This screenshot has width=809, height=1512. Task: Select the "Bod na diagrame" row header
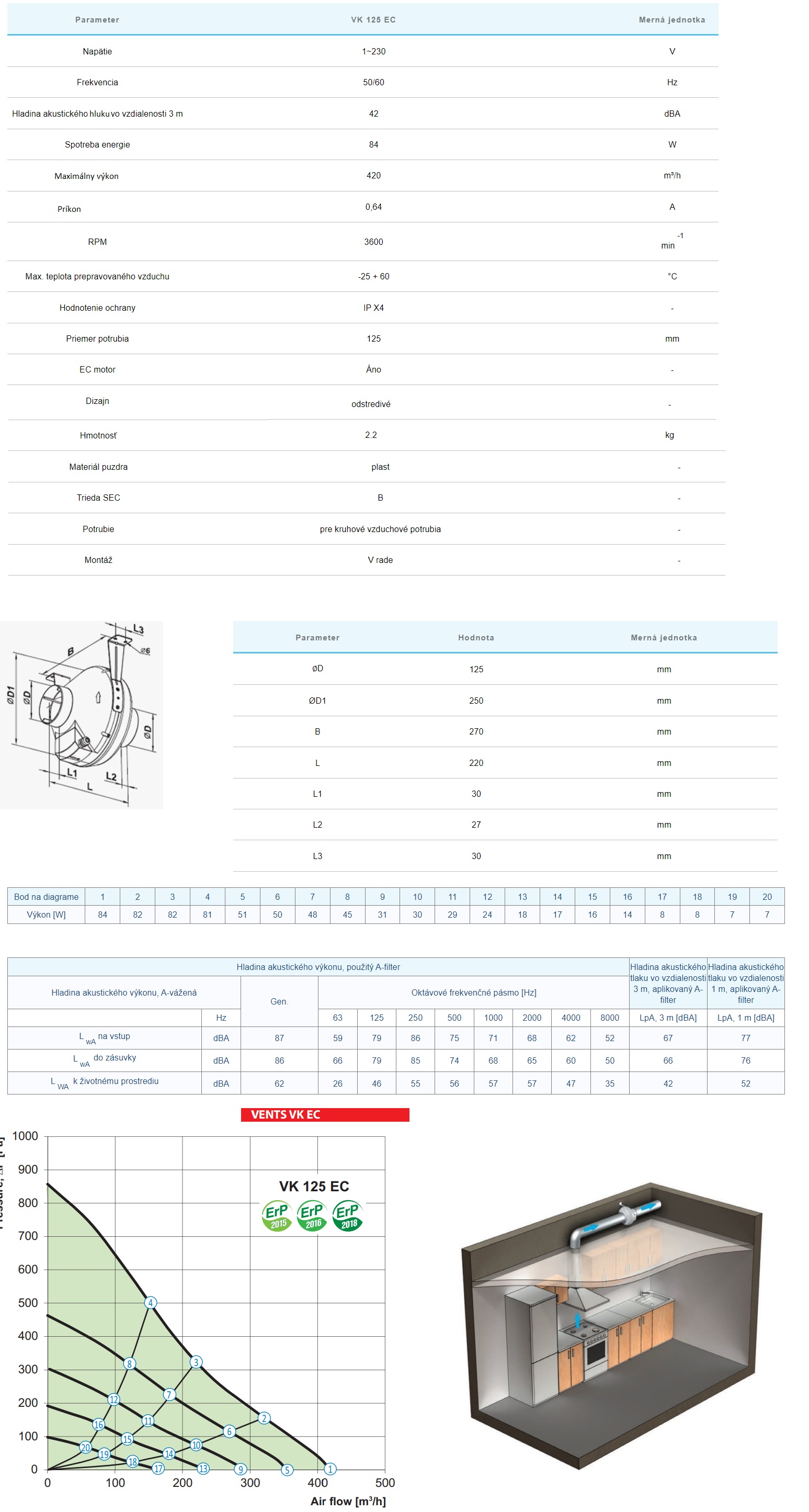tap(47, 897)
